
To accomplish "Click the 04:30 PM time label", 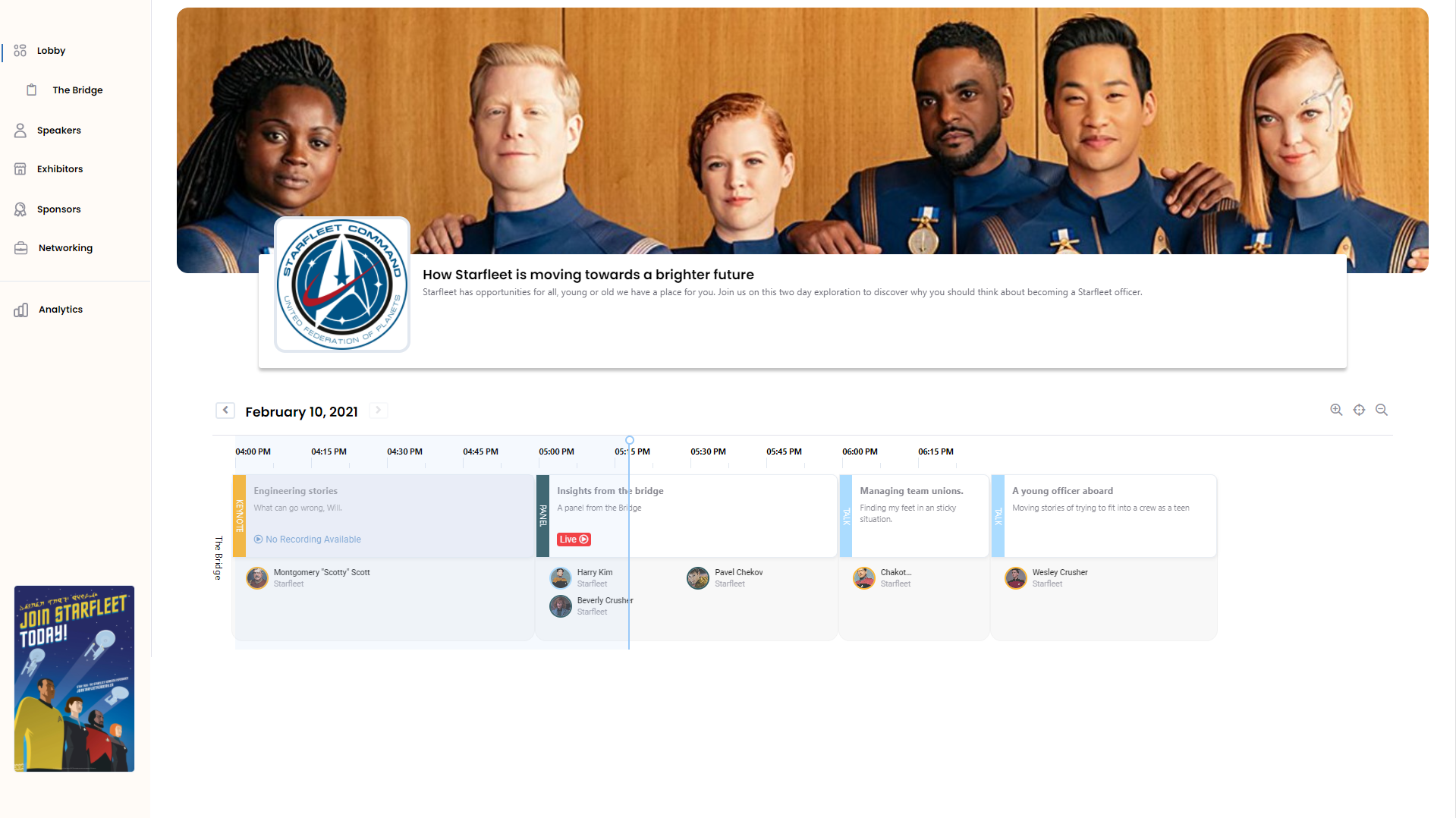I will 404,451.
